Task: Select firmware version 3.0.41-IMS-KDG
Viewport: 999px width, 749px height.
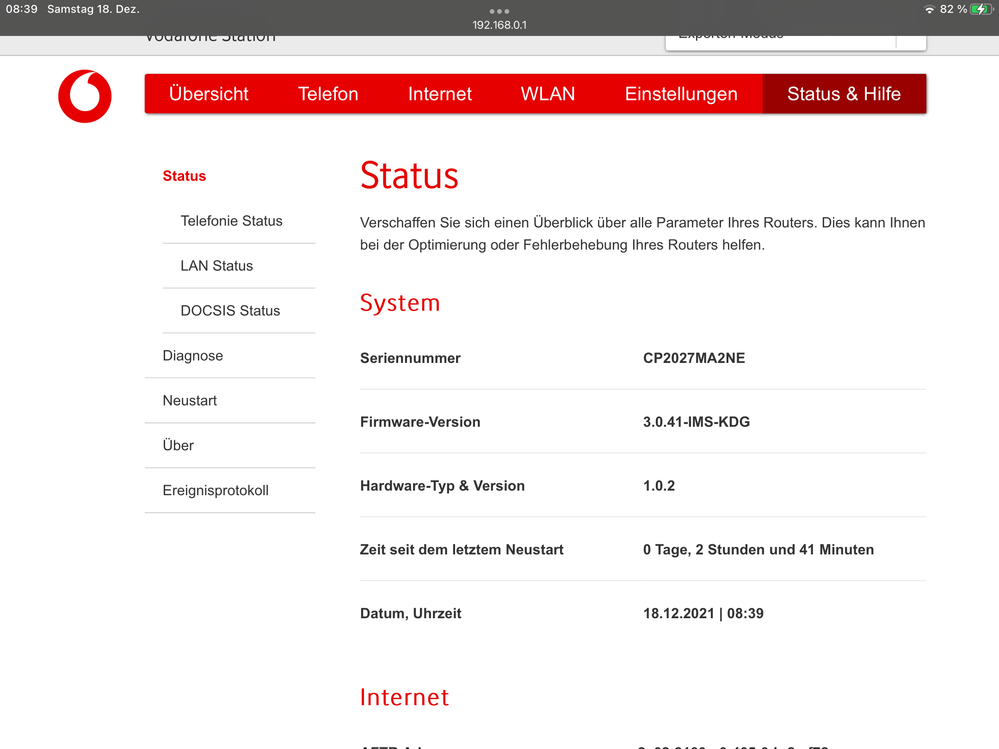Action: click(x=696, y=422)
